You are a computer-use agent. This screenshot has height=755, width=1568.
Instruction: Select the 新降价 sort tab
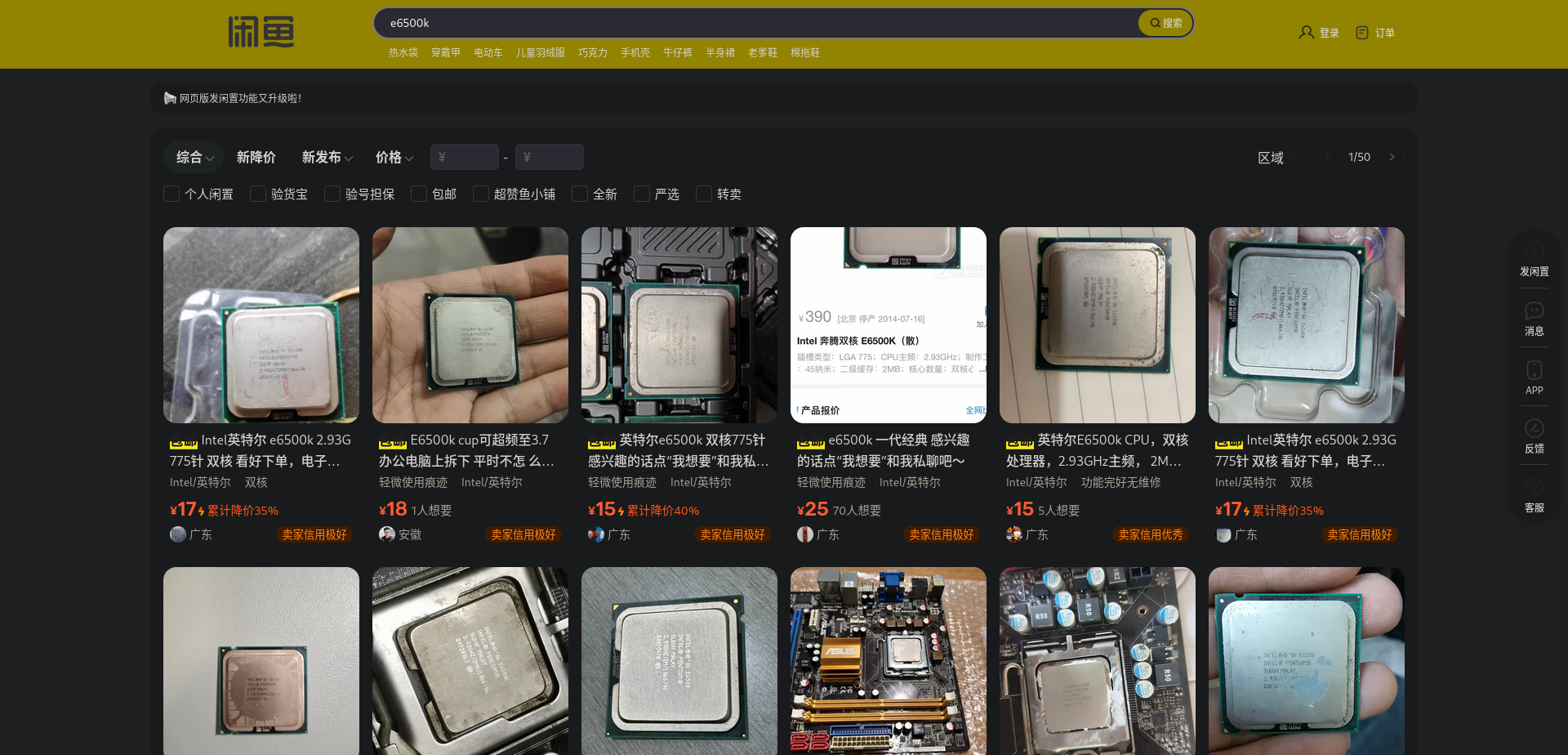(256, 157)
